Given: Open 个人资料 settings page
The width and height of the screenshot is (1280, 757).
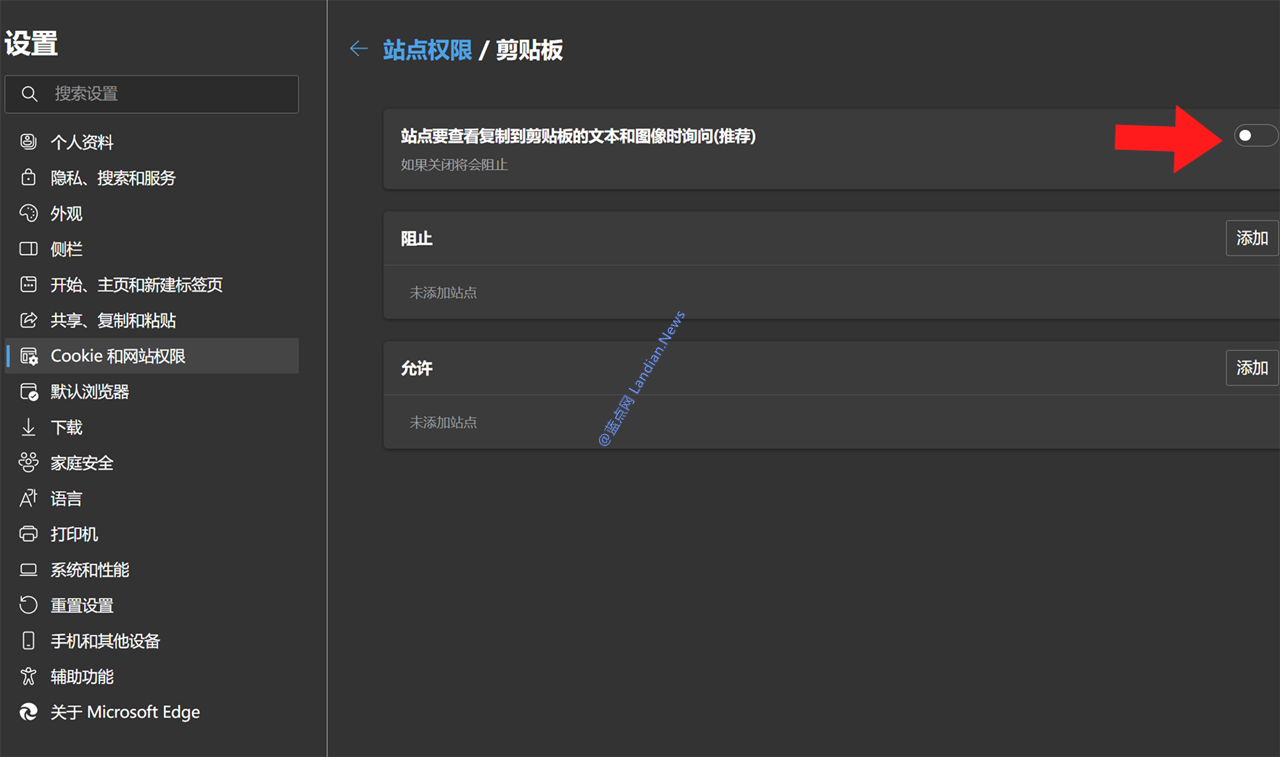Looking at the screenshot, I should pos(152,142).
